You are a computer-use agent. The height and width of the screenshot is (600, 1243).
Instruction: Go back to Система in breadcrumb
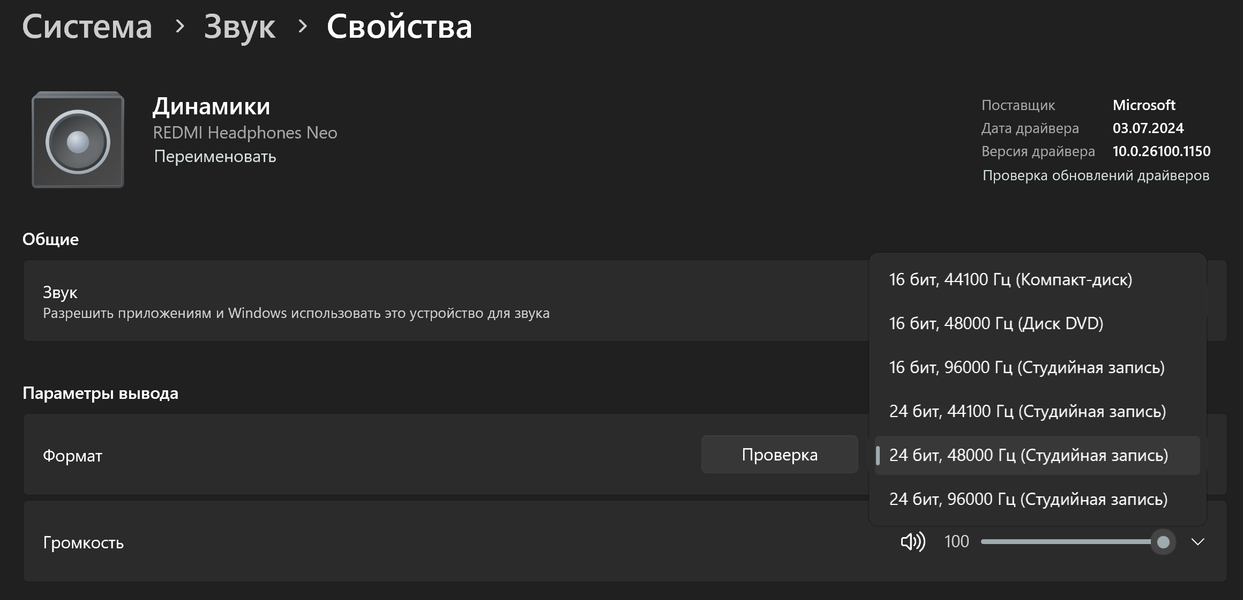[87, 26]
